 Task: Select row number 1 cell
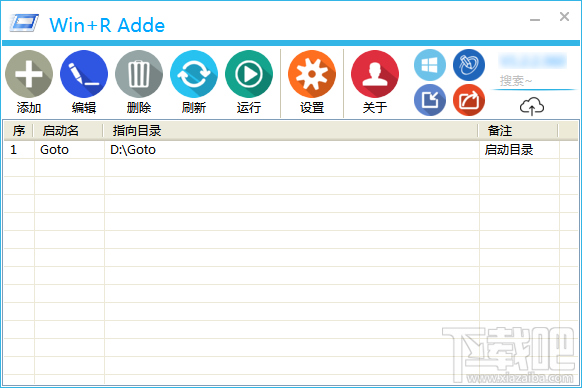pyautogui.click(x=19, y=150)
